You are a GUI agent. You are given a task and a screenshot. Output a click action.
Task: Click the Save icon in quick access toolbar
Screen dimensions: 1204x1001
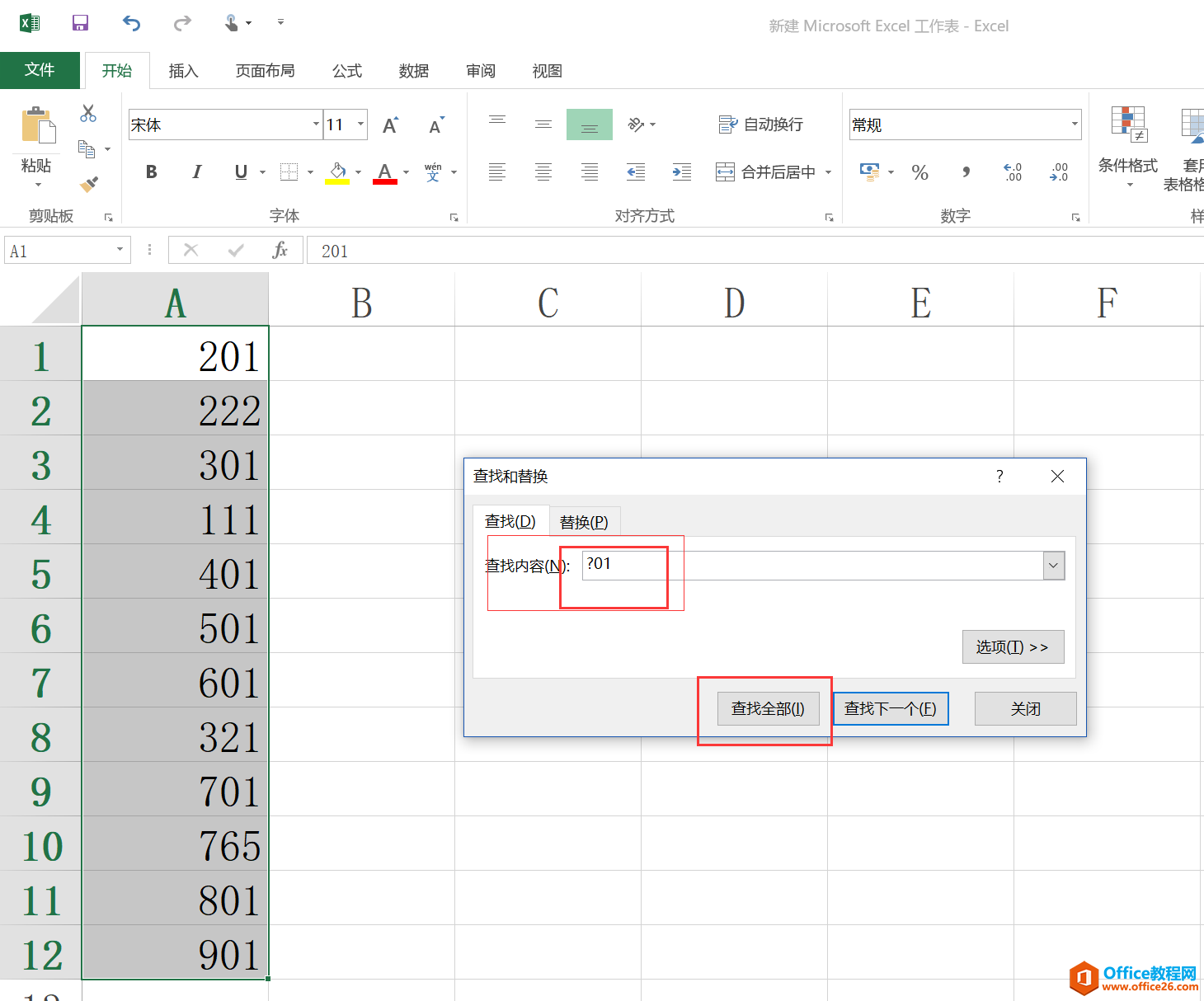[x=80, y=23]
